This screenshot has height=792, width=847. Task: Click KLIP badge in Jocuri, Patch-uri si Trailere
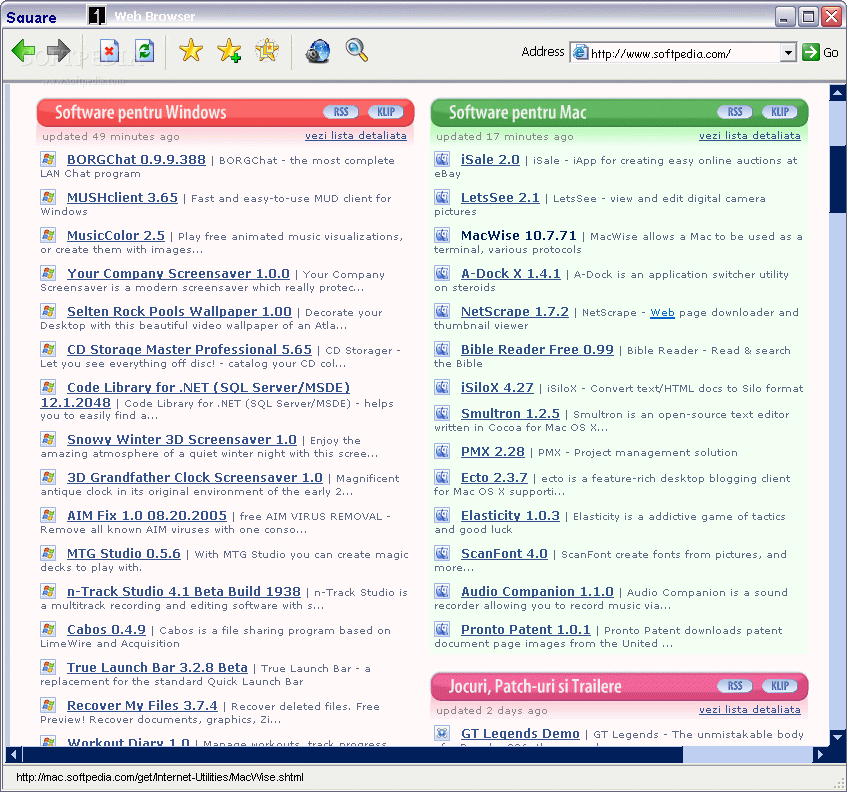[x=779, y=686]
